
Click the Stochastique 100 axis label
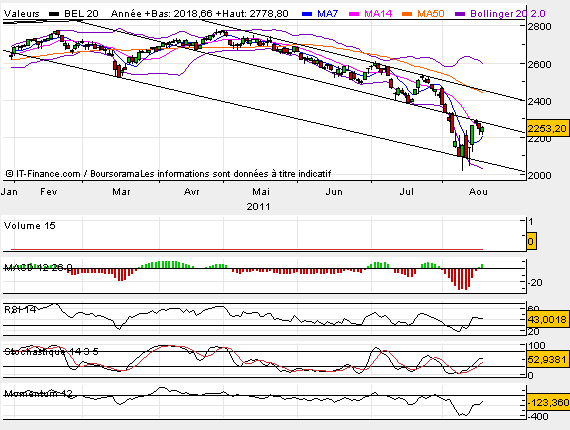coord(537,346)
